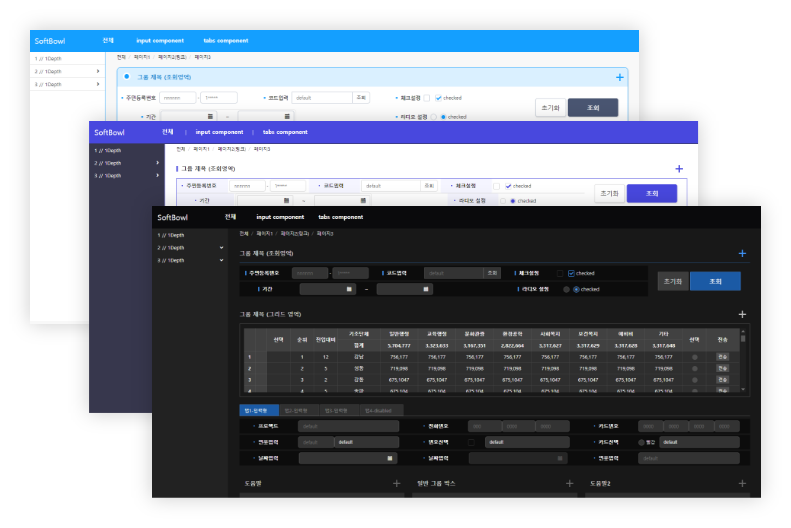Toggle the checked checkbox in the light blue window
The height and width of the screenshot is (528, 791).
439,98
